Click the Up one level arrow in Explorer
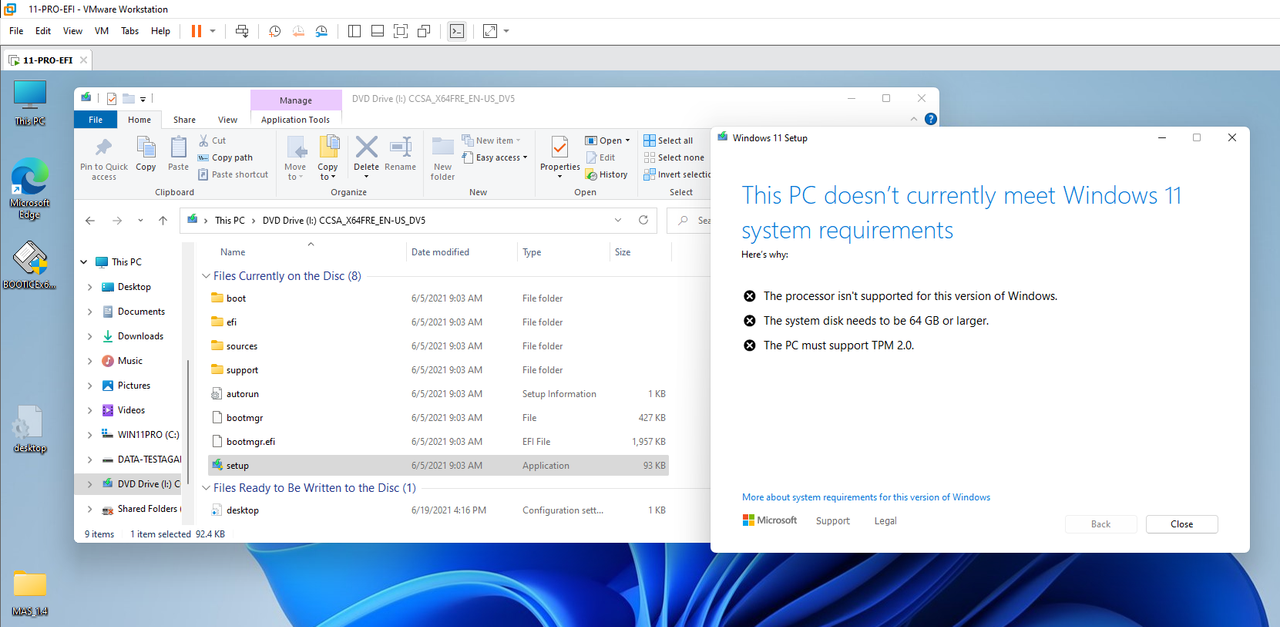The image size is (1280, 627). tap(162, 220)
